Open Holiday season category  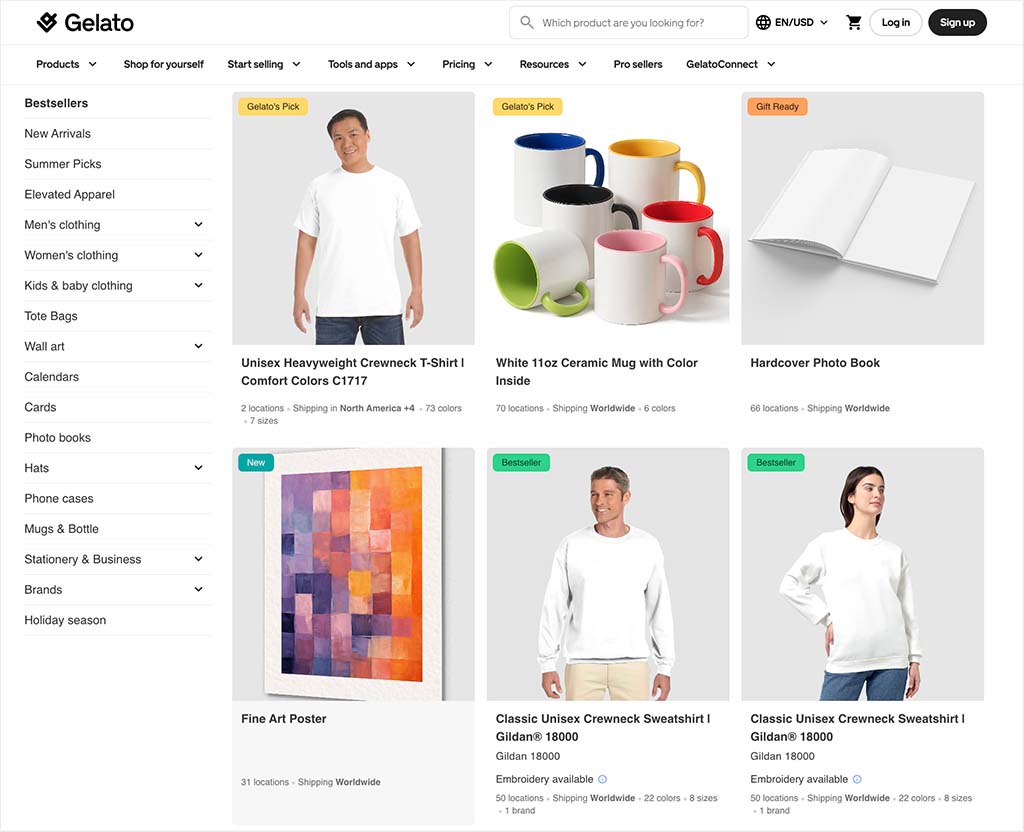[x=65, y=620]
